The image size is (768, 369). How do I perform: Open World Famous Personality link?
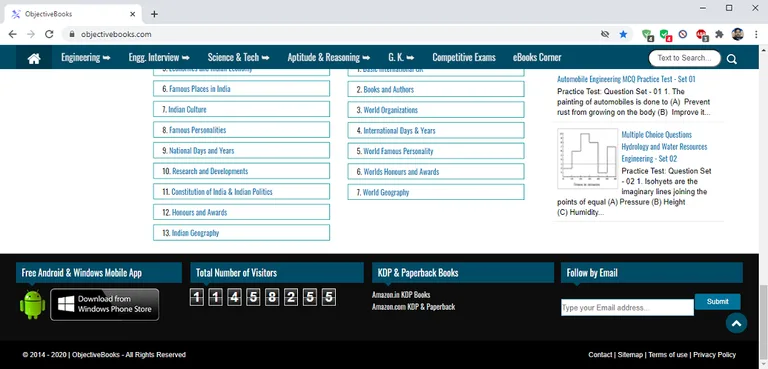[398, 151]
